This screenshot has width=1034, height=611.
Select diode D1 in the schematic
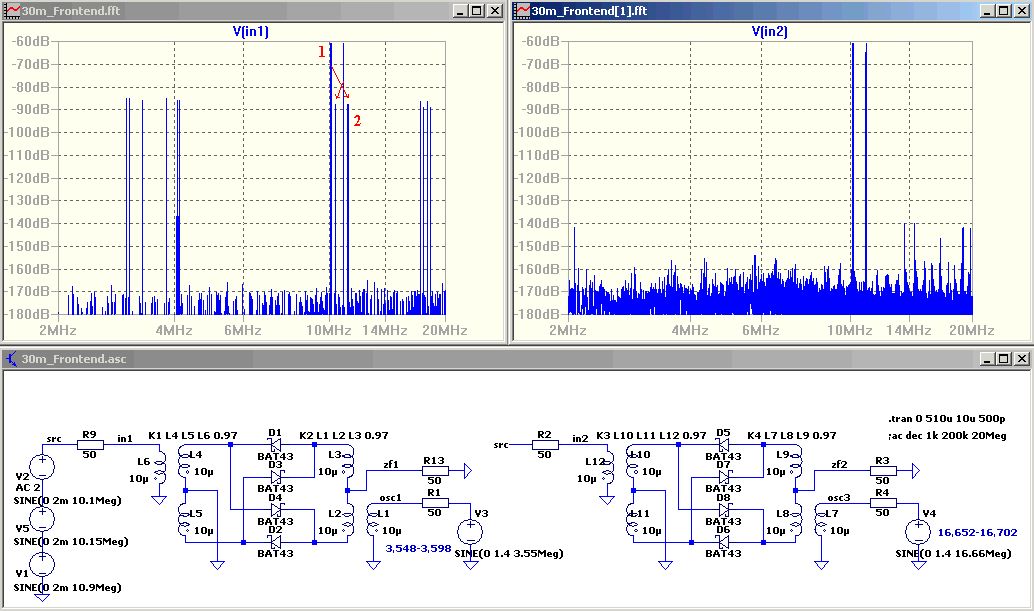coord(274,446)
